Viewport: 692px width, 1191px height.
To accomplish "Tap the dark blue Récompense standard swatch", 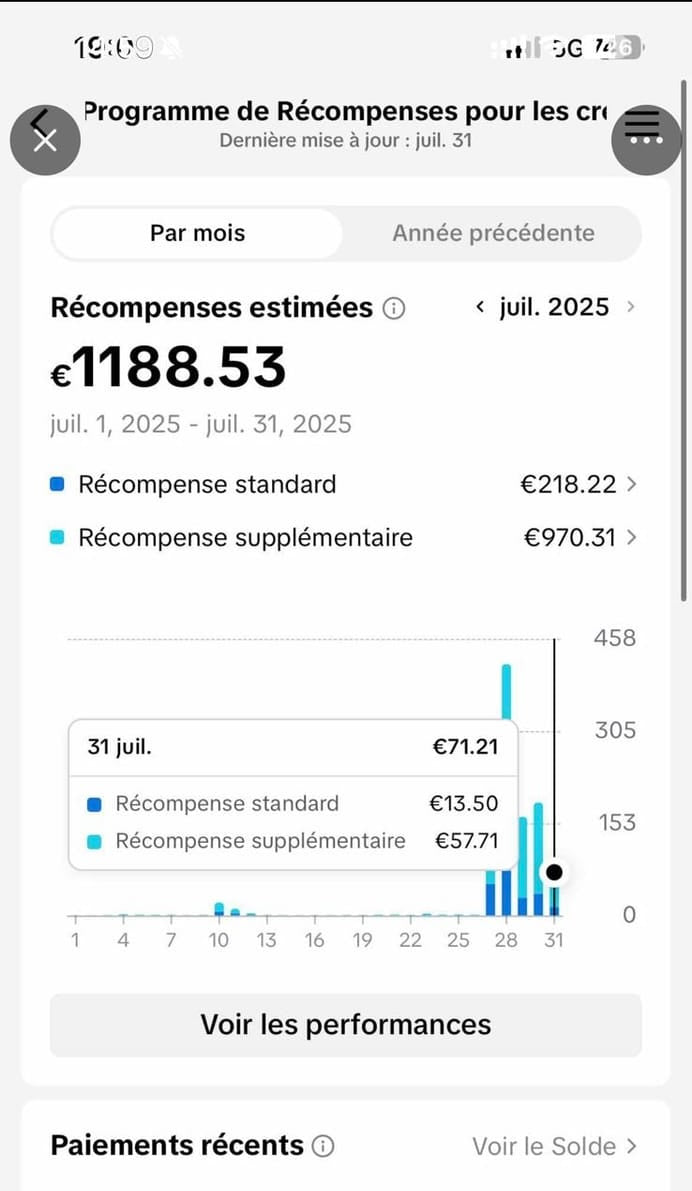I will tap(57, 485).
